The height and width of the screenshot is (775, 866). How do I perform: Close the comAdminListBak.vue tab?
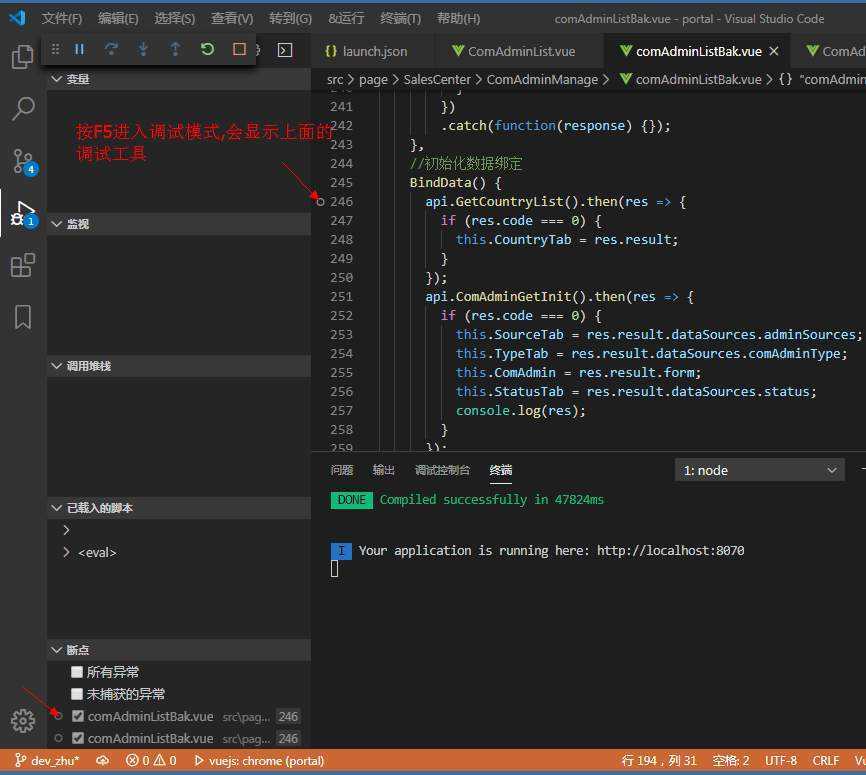click(774, 51)
